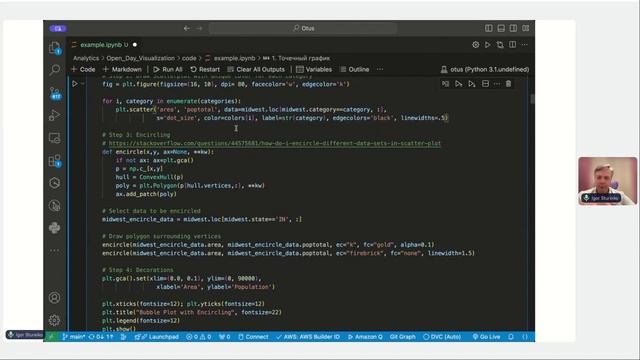Show errors and warnings panel
Screen dimensions: 640x360
click(199, 337)
